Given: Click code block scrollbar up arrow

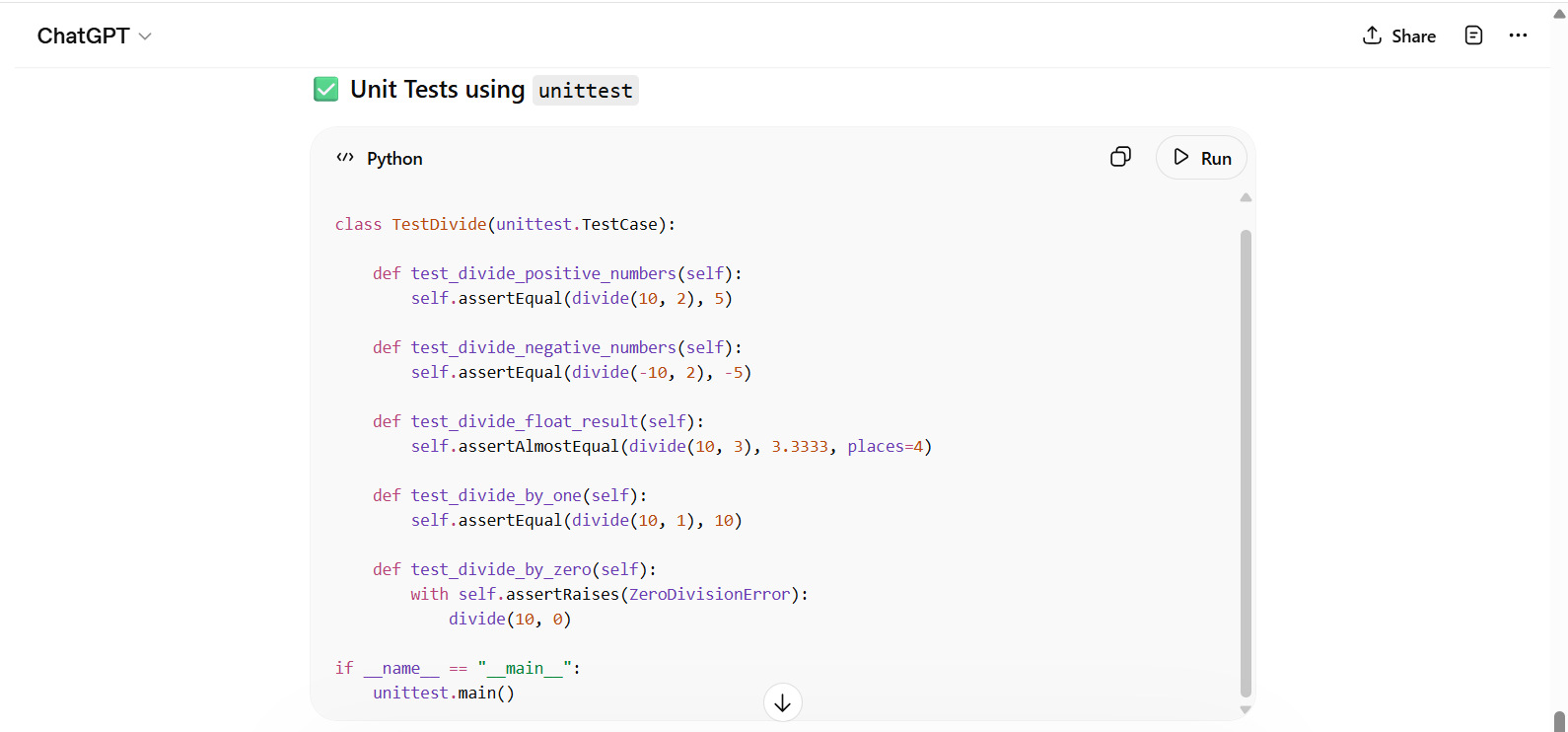Looking at the screenshot, I should pos(1246,198).
